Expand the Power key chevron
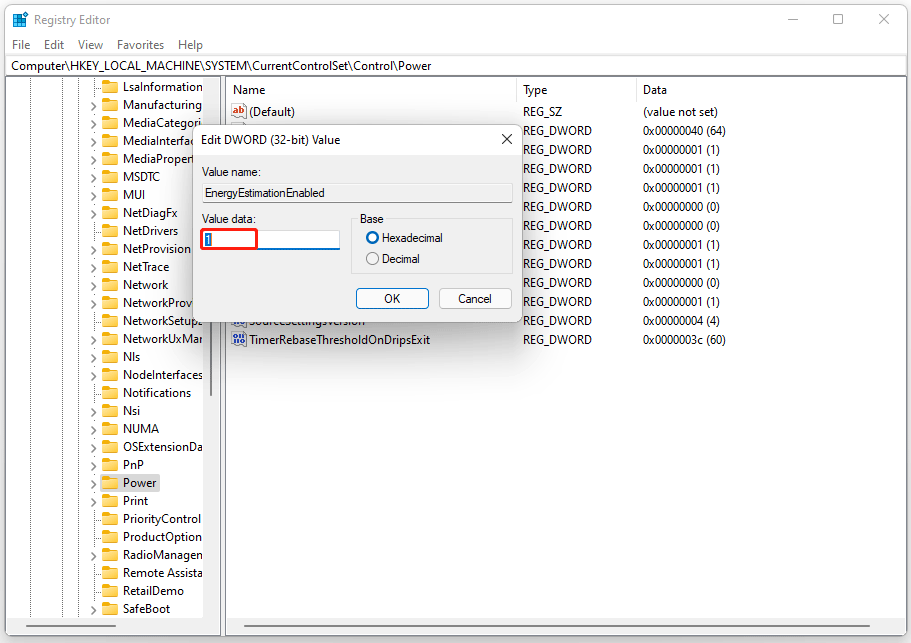Viewport: 911px width, 643px height. coord(93,483)
